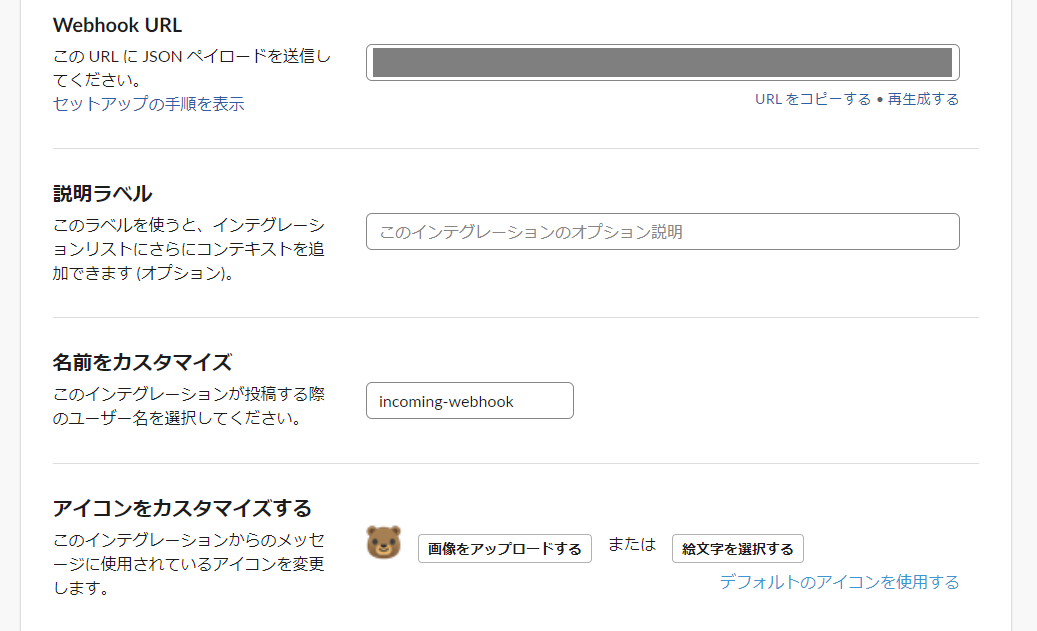Screen dimensions: 1037x631
Task: Click the grayed-out webhook URL box
Action: tap(662, 61)
